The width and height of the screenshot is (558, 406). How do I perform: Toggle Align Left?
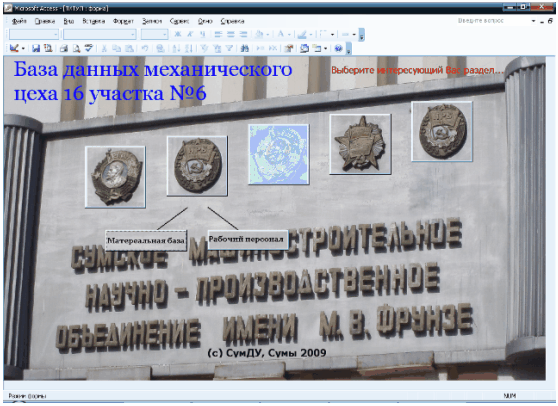click(218, 34)
